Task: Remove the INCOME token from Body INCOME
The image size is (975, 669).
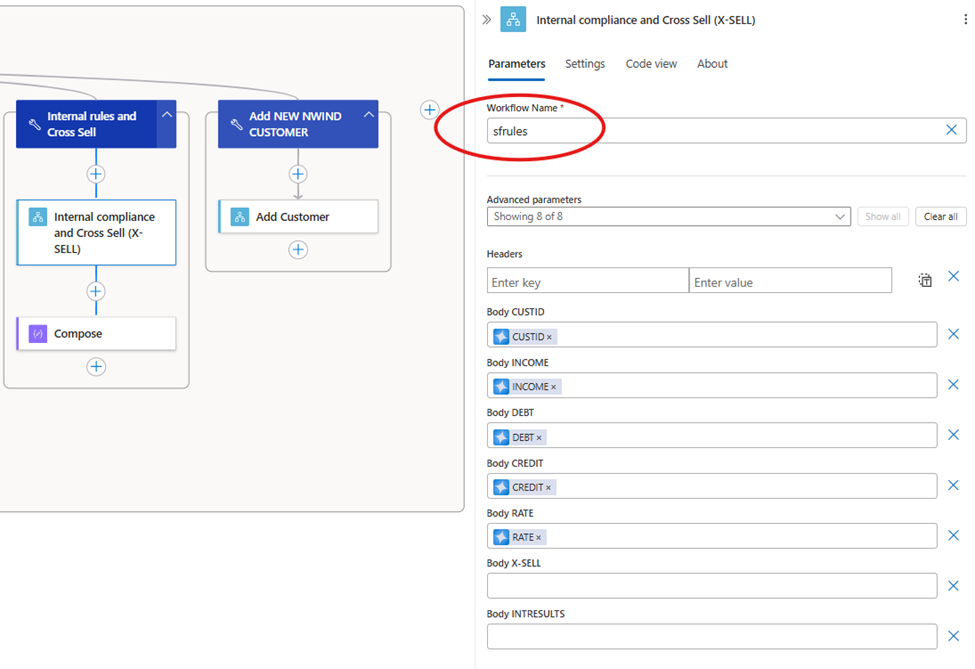Action: coord(553,387)
